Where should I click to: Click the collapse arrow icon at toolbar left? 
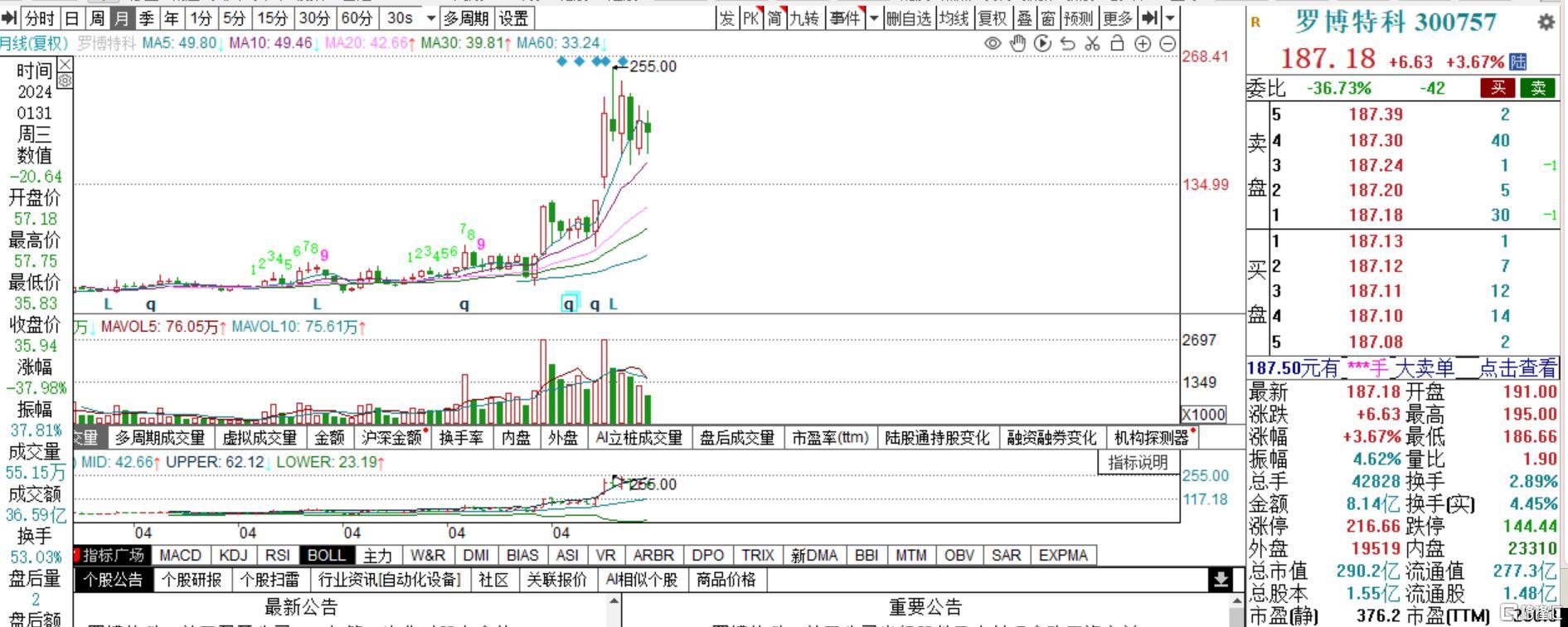click(x=9, y=17)
